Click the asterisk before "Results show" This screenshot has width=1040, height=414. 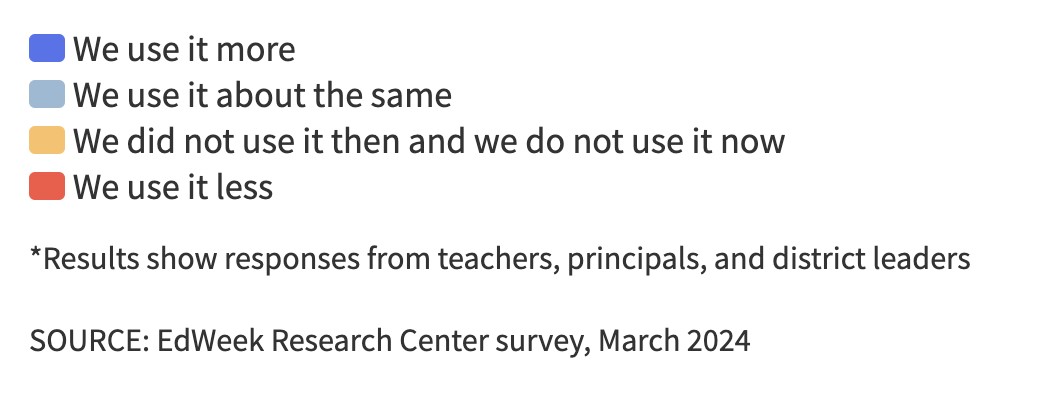pyautogui.click(x=35, y=257)
